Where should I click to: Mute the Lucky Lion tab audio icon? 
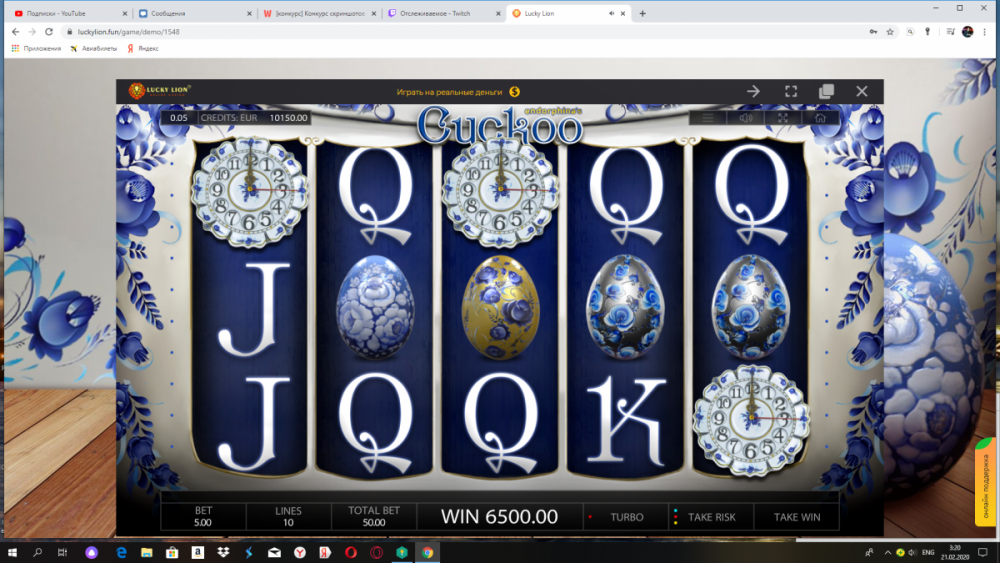pyautogui.click(x=611, y=13)
